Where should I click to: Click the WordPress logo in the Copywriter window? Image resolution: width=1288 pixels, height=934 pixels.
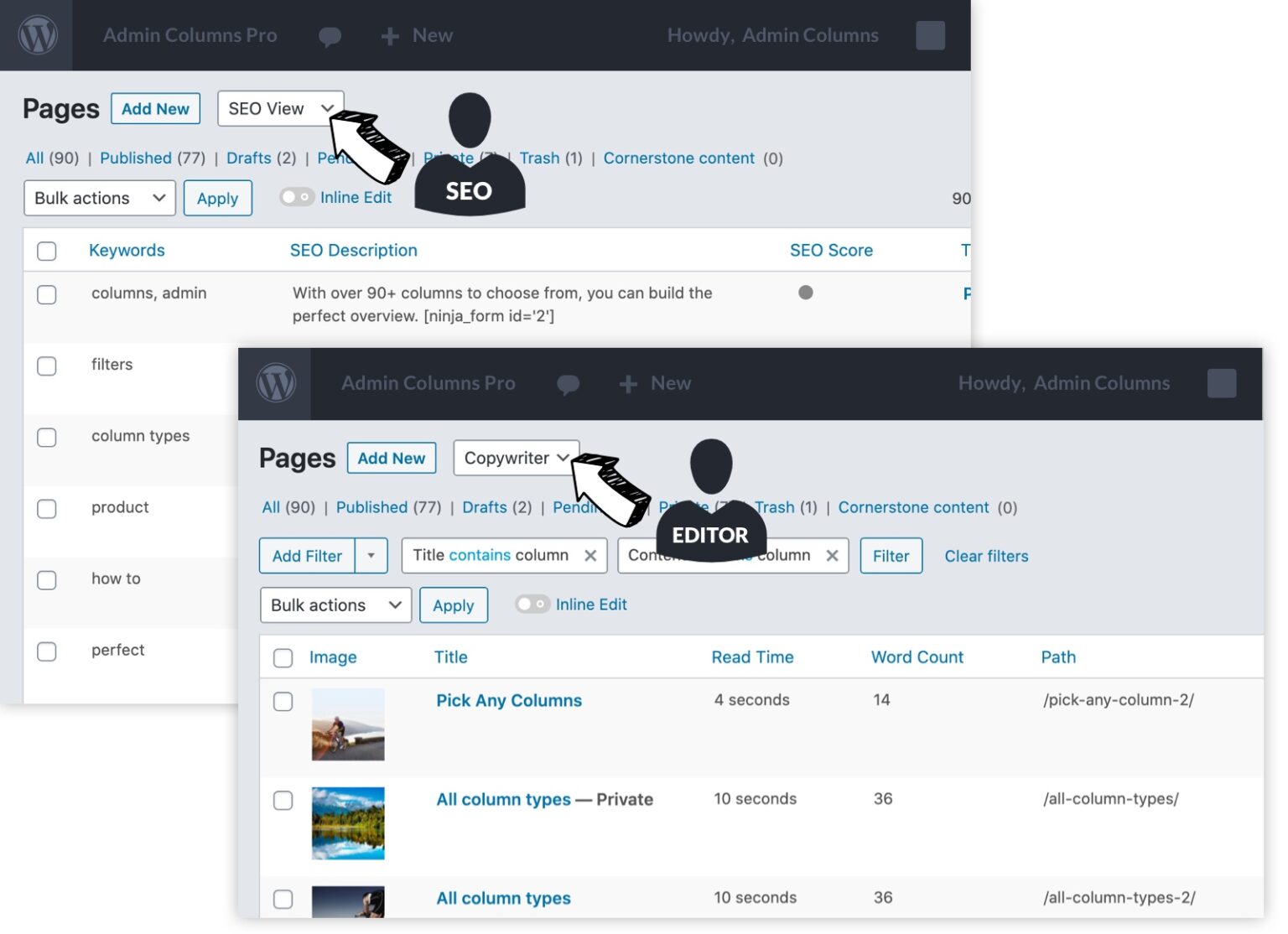pos(275,383)
